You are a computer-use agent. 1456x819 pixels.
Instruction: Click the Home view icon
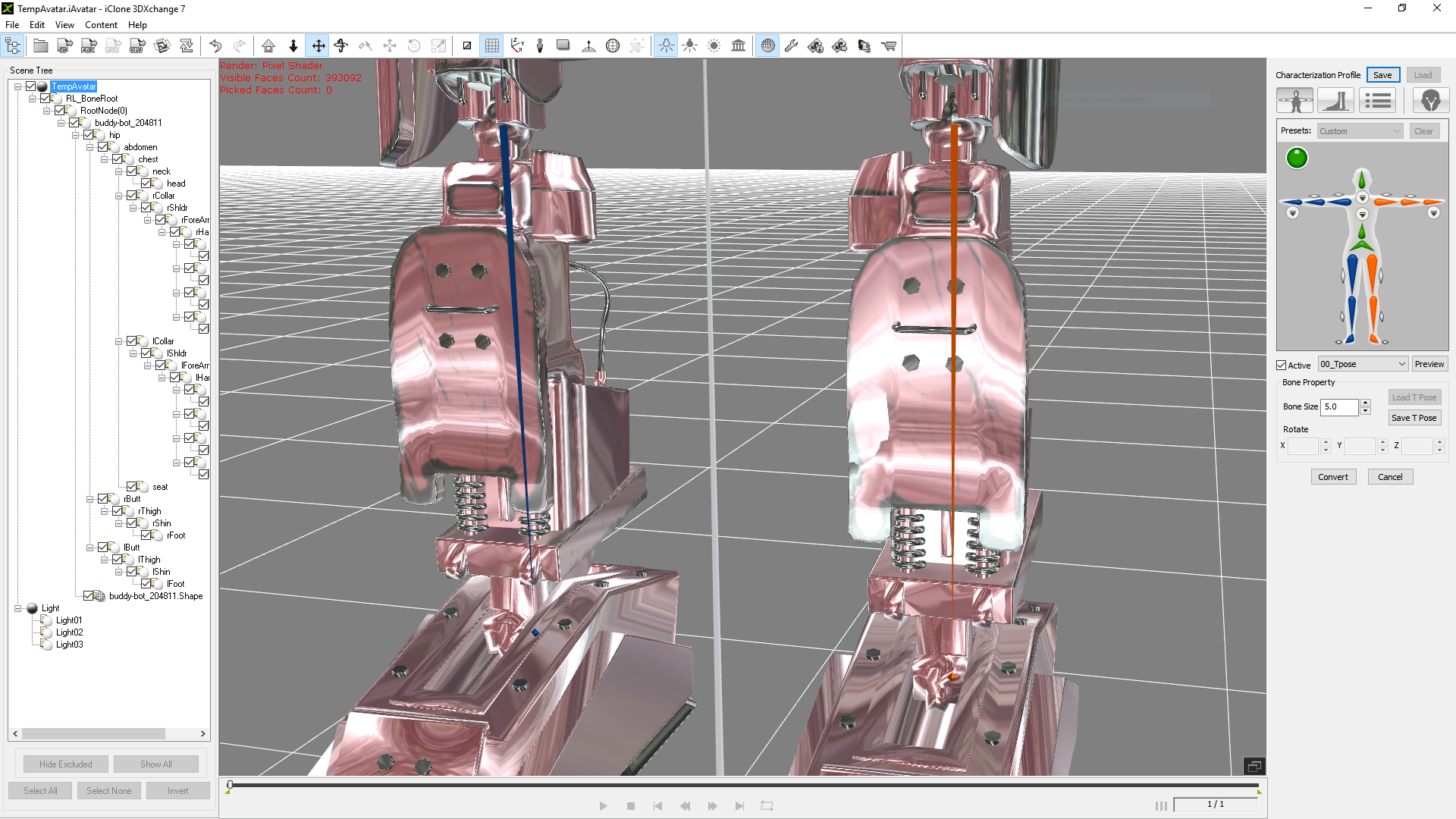tap(268, 46)
